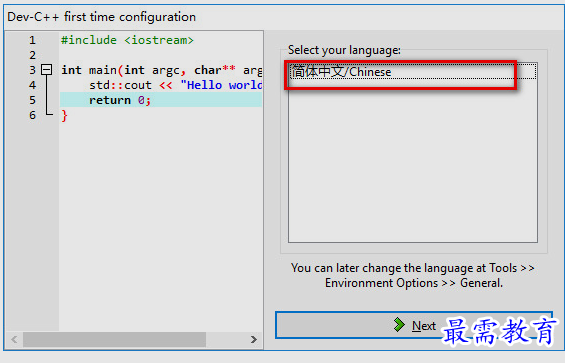Click the horizontal scrollbar thumb in code preview
Viewport: 565px width, 363px height.
115,339
